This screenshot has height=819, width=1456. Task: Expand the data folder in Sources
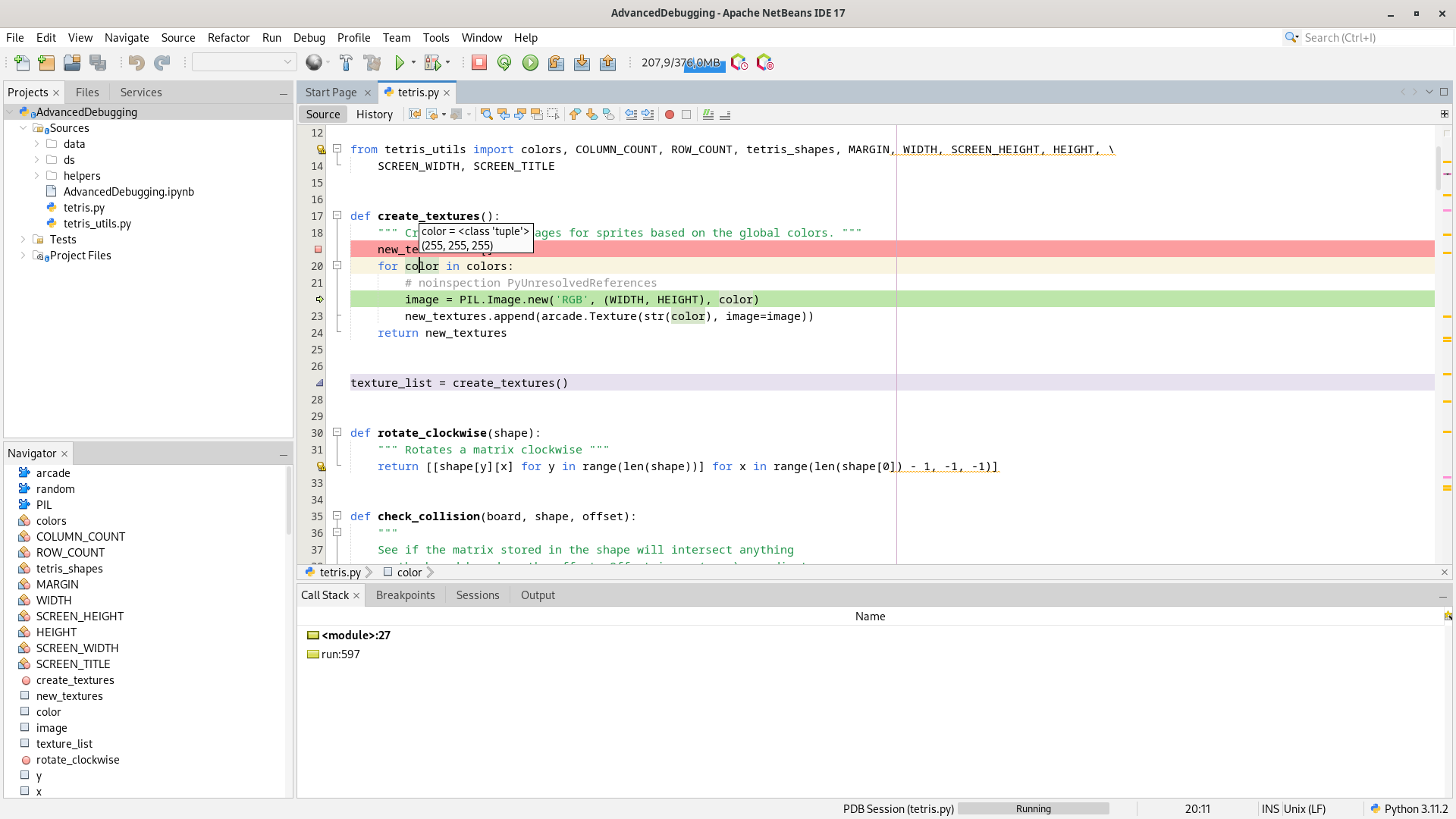[37, 144]
